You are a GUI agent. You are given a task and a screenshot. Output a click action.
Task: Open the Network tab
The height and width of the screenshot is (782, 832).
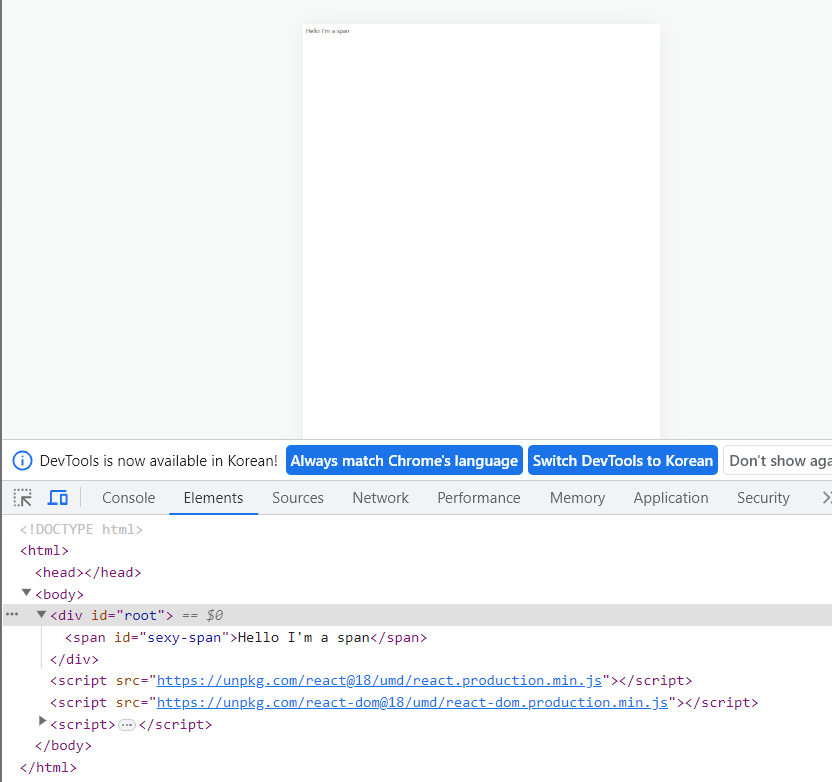(380, 498)
